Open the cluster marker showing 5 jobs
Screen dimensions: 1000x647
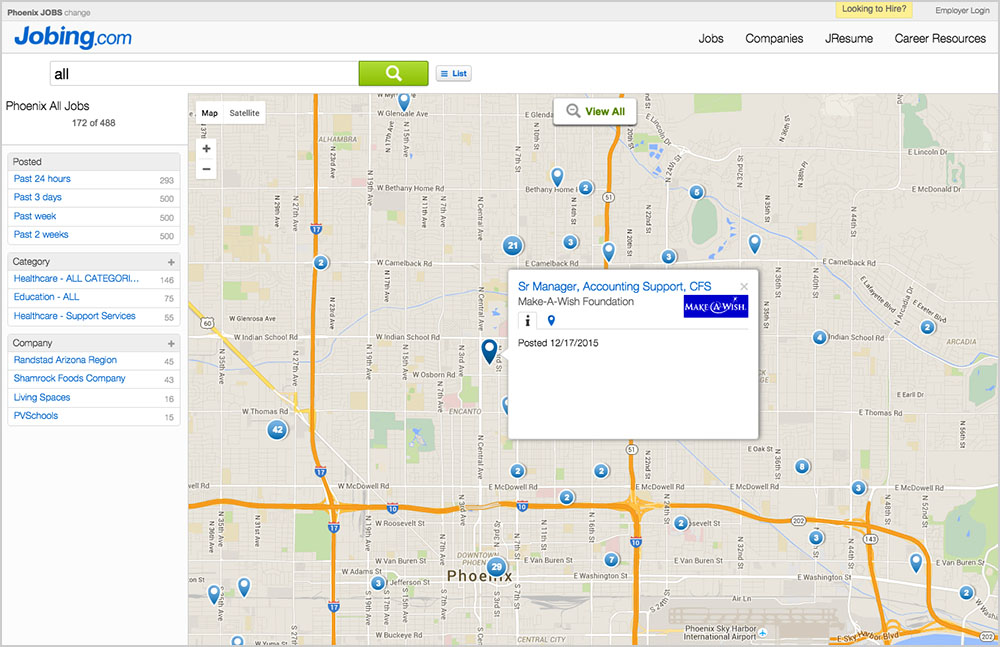click(696, 192)
